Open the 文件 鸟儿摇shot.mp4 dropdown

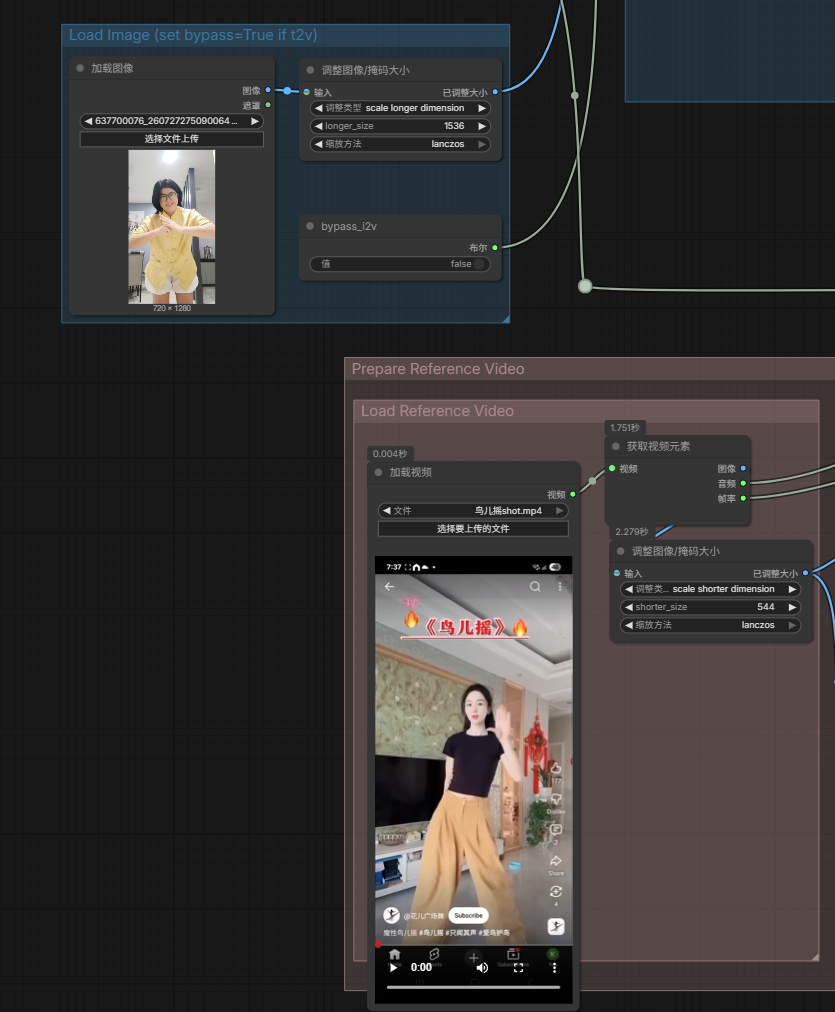pos(473,511)
